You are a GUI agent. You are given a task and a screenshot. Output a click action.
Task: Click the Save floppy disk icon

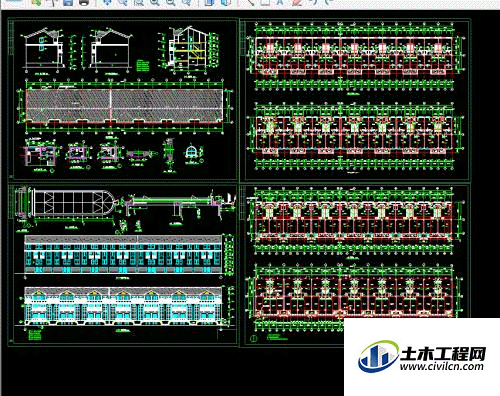pos(68,2)
